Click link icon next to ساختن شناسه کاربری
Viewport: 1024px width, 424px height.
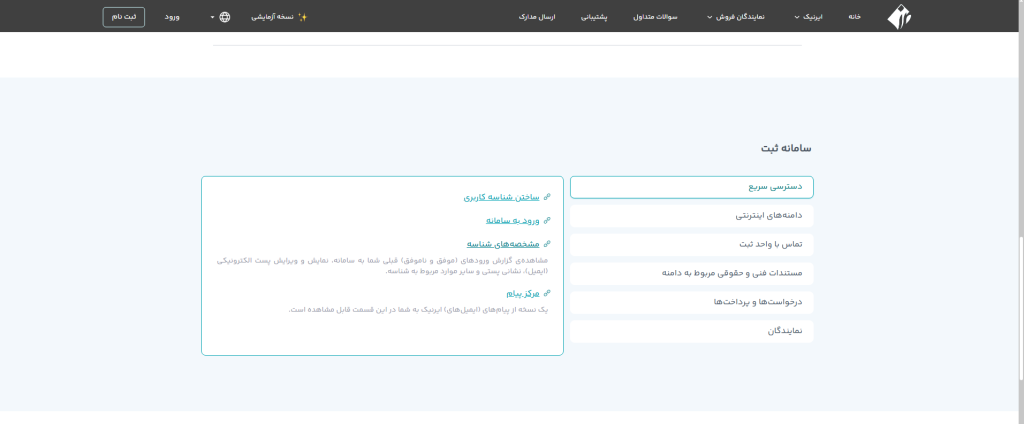547,197
